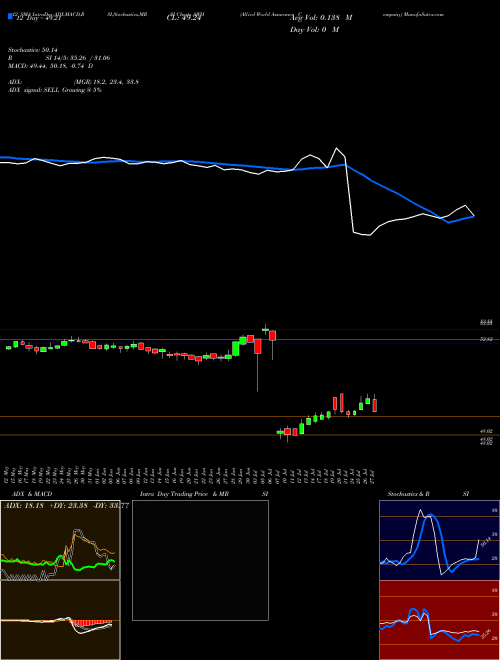This screenshot has width=500, height=660.
Task: Click the '12 Day = 49.21' legend text
Action: 37,18
